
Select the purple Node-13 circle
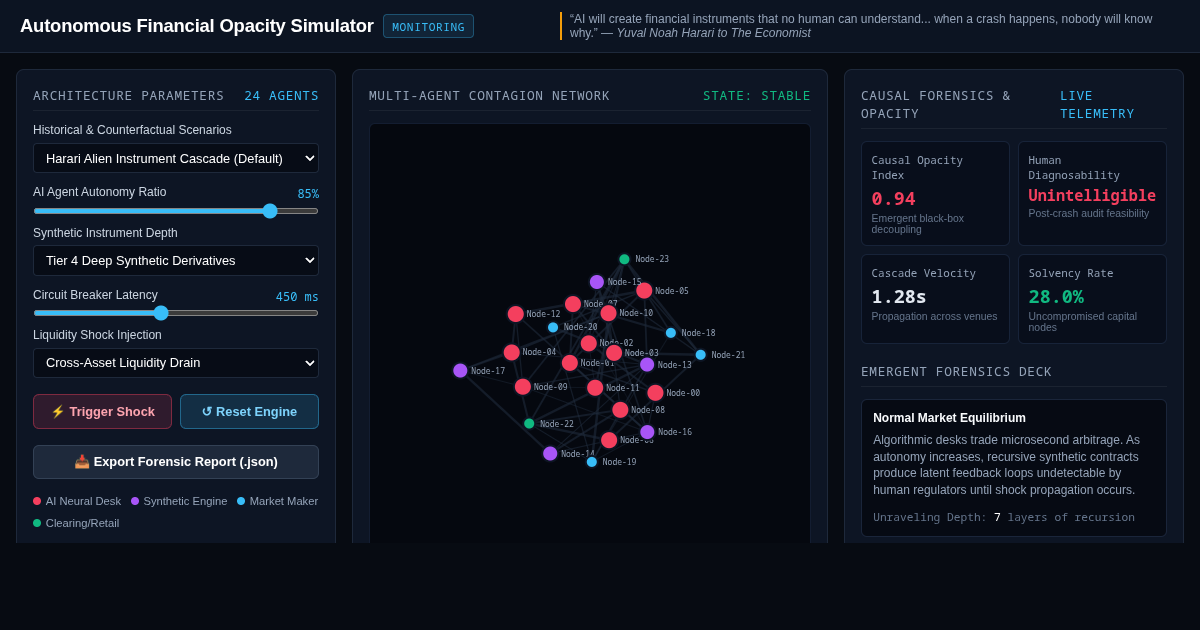pyautogui.click(x=647, y=365)
